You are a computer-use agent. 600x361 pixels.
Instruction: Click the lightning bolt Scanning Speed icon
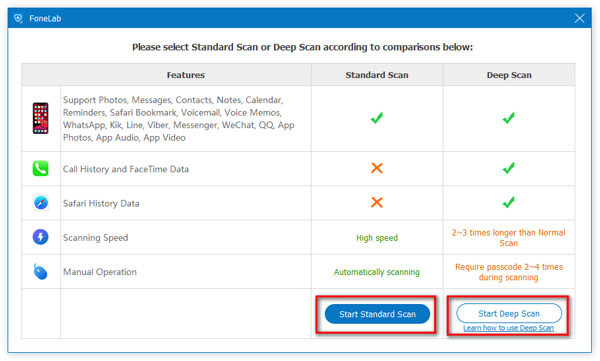click(x=41, y=237)
